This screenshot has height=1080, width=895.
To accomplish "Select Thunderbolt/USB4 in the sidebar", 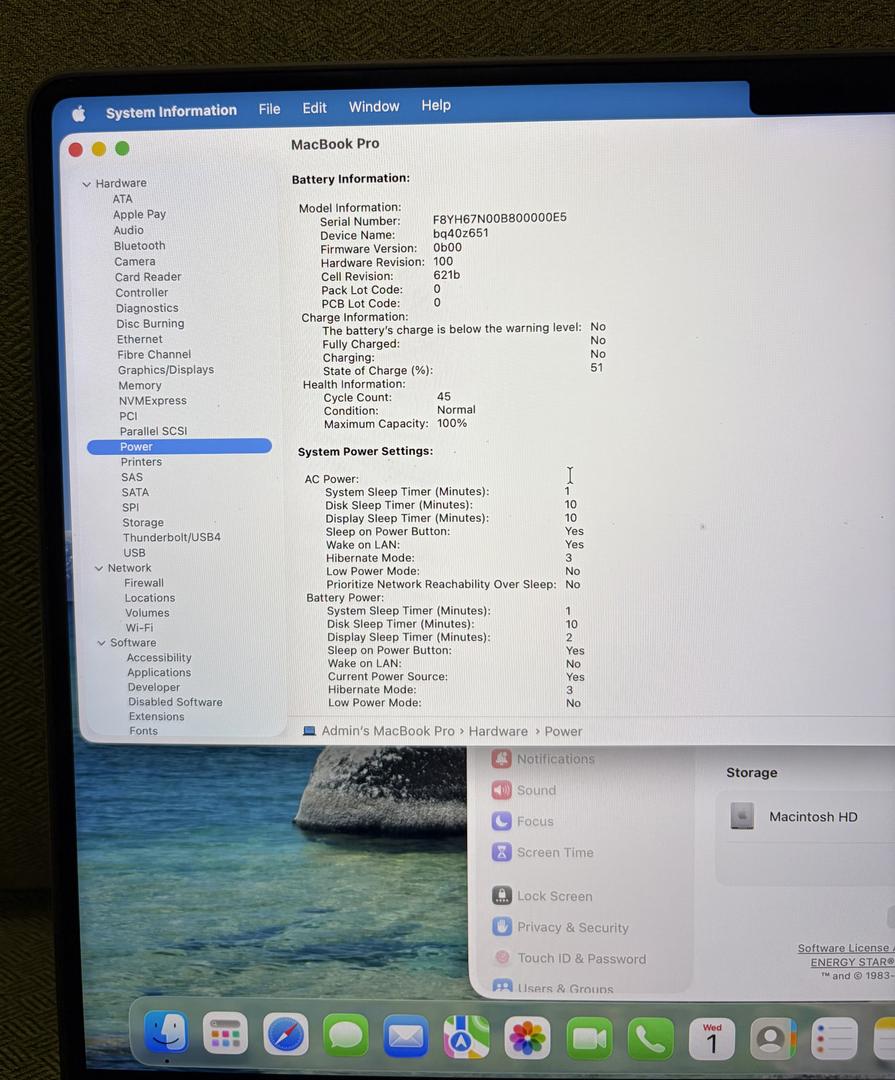I will click(x=171, y=538).
